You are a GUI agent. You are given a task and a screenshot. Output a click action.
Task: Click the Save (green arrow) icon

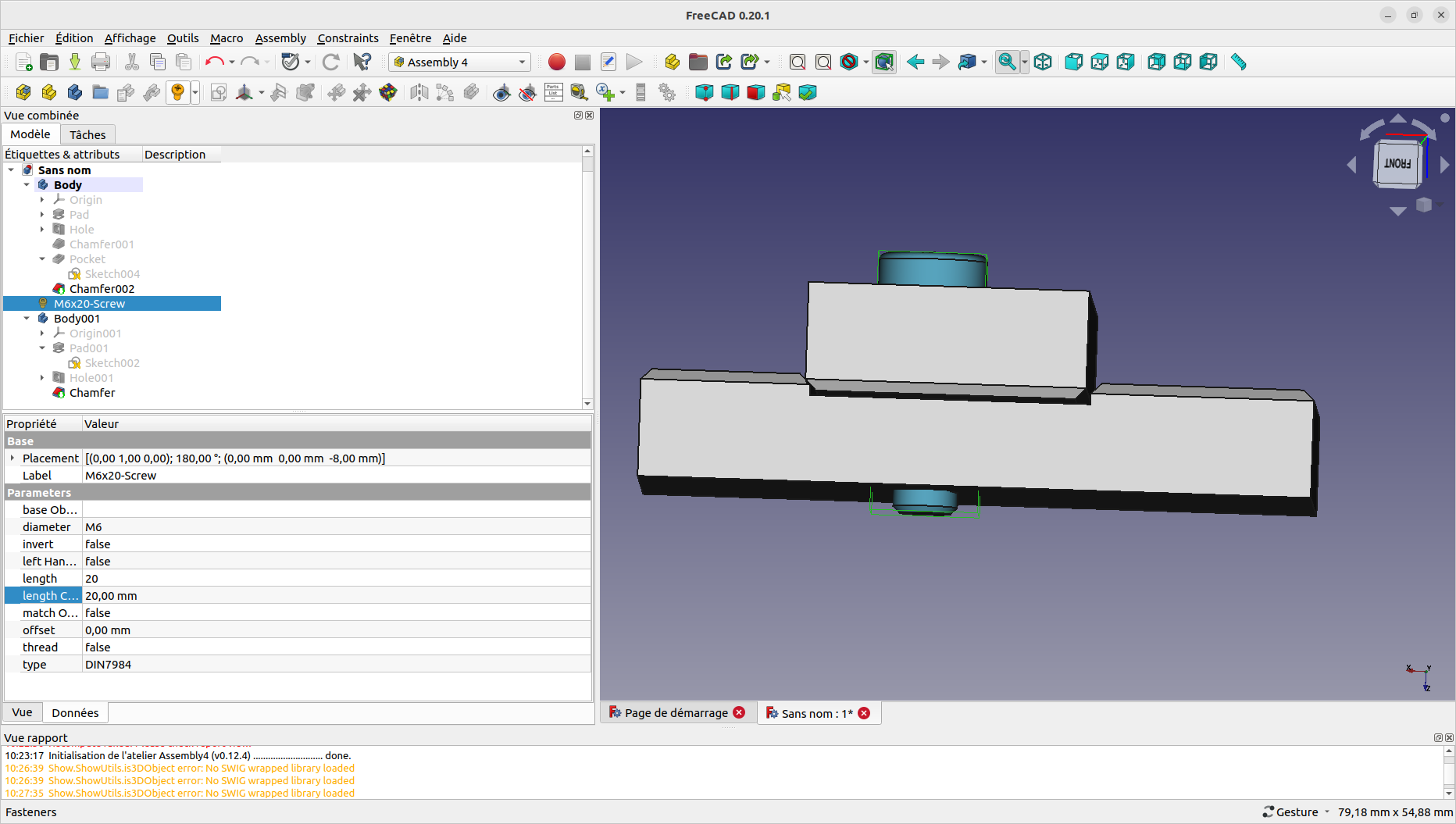point(75,62)
